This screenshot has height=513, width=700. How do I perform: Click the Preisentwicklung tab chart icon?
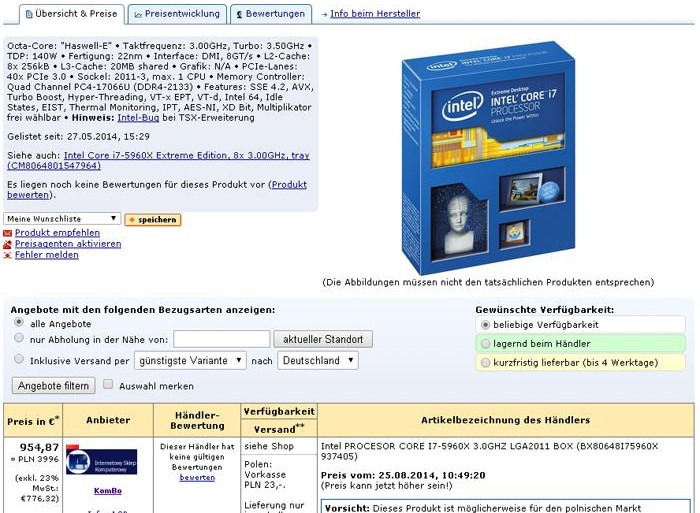coord(138,15)
